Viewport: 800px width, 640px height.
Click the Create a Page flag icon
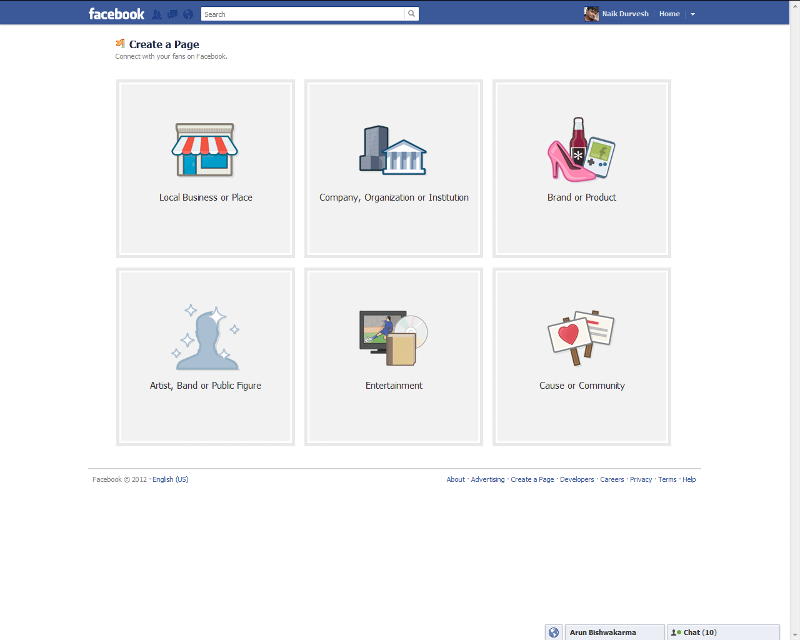(120, 43)
